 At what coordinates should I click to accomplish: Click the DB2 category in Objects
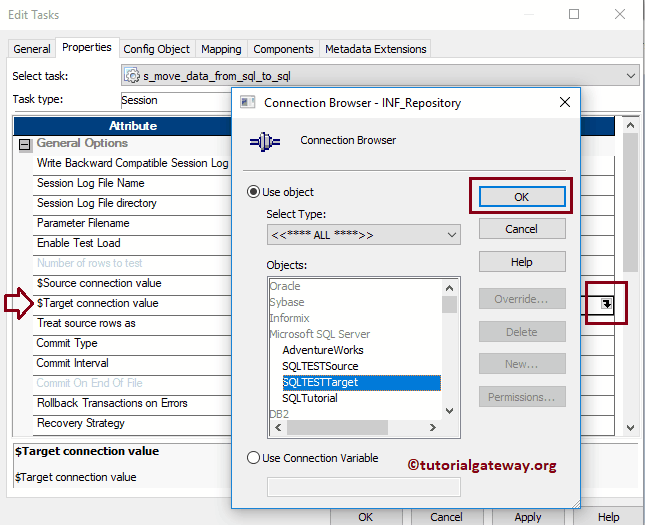click(279, 414)
